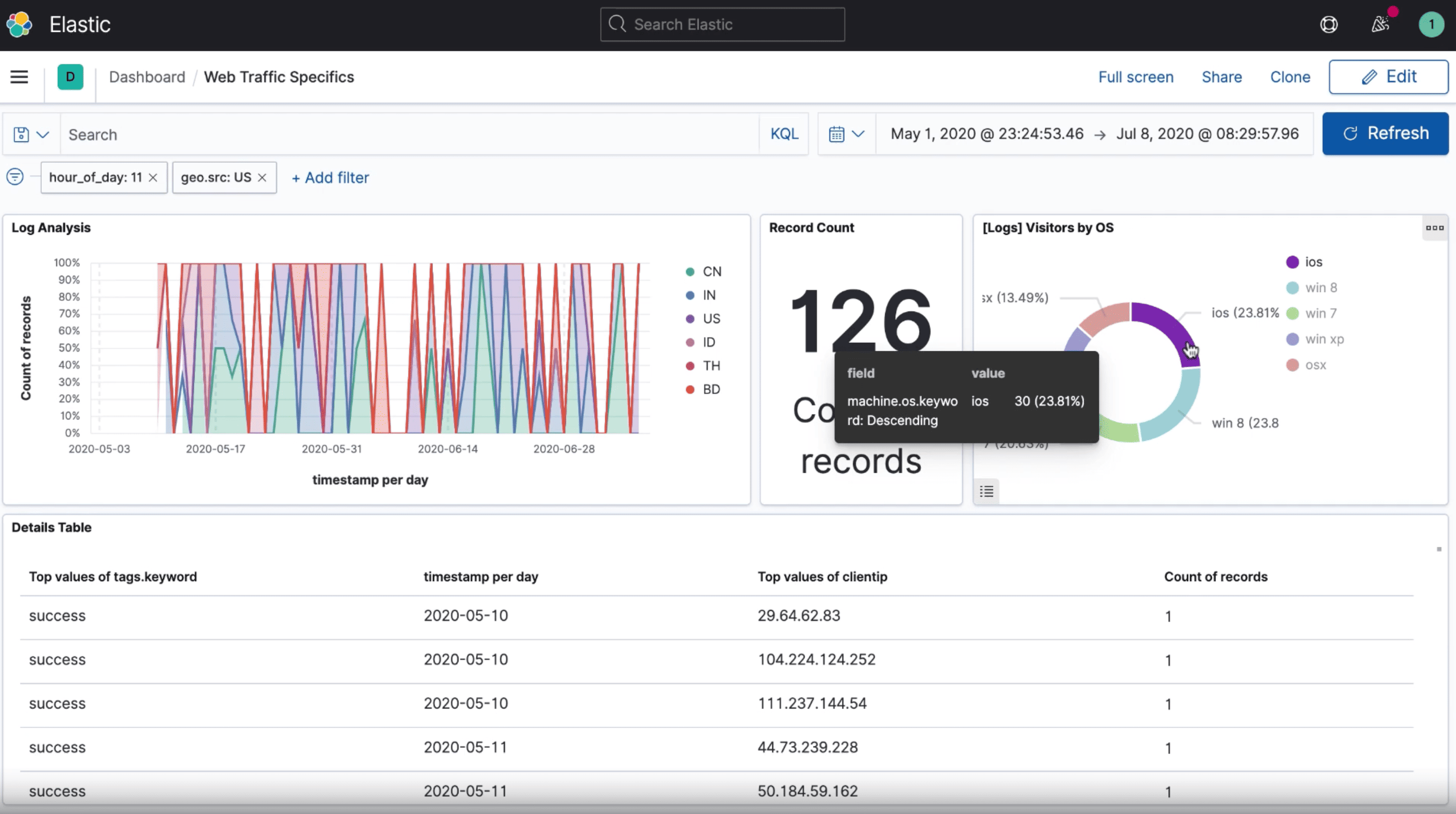1456x814 pixels.
Task: Open the end date Jul 8, 2020
Action: coord(1207,134)
